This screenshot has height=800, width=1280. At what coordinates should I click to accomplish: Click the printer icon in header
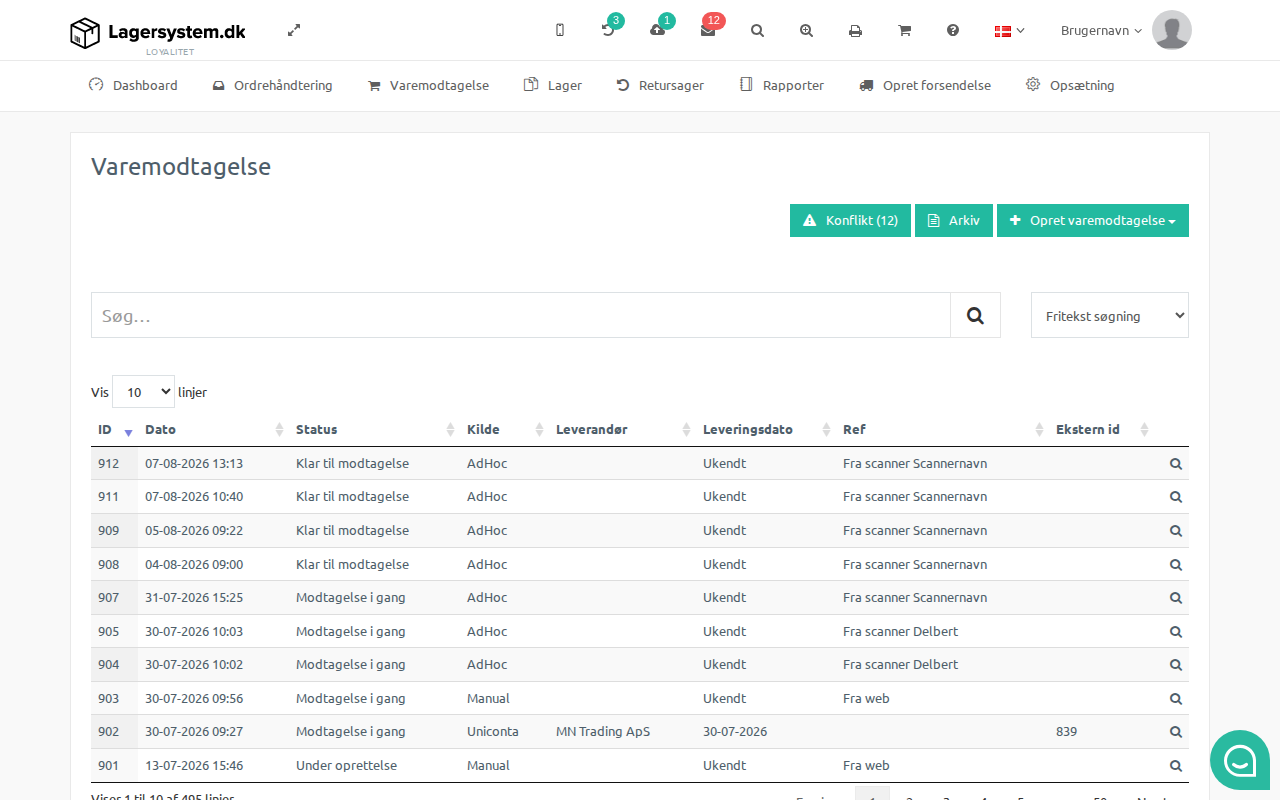pos(855,31)
